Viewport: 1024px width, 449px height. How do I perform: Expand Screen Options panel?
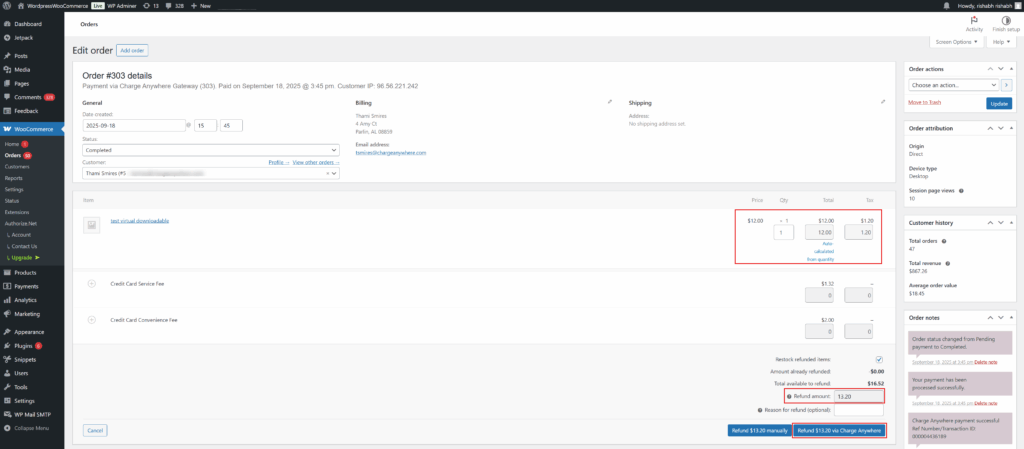coord(957,42)
